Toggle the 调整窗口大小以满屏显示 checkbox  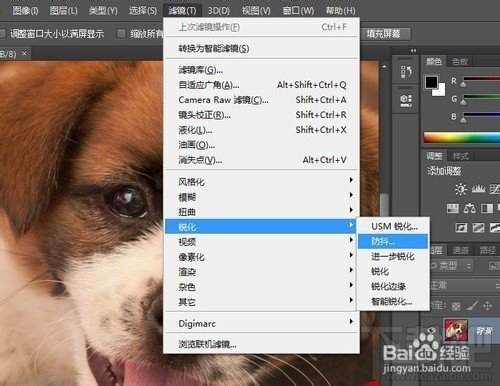[3, 33]
